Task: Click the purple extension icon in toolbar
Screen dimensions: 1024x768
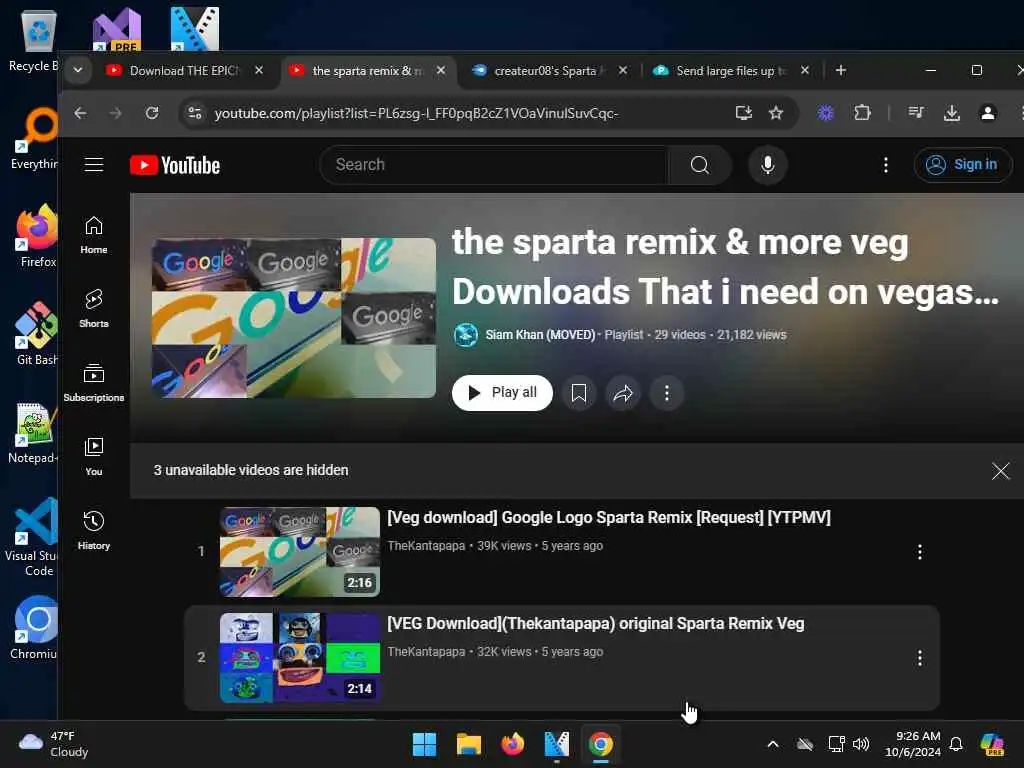Action: click(x=826, y=114)
